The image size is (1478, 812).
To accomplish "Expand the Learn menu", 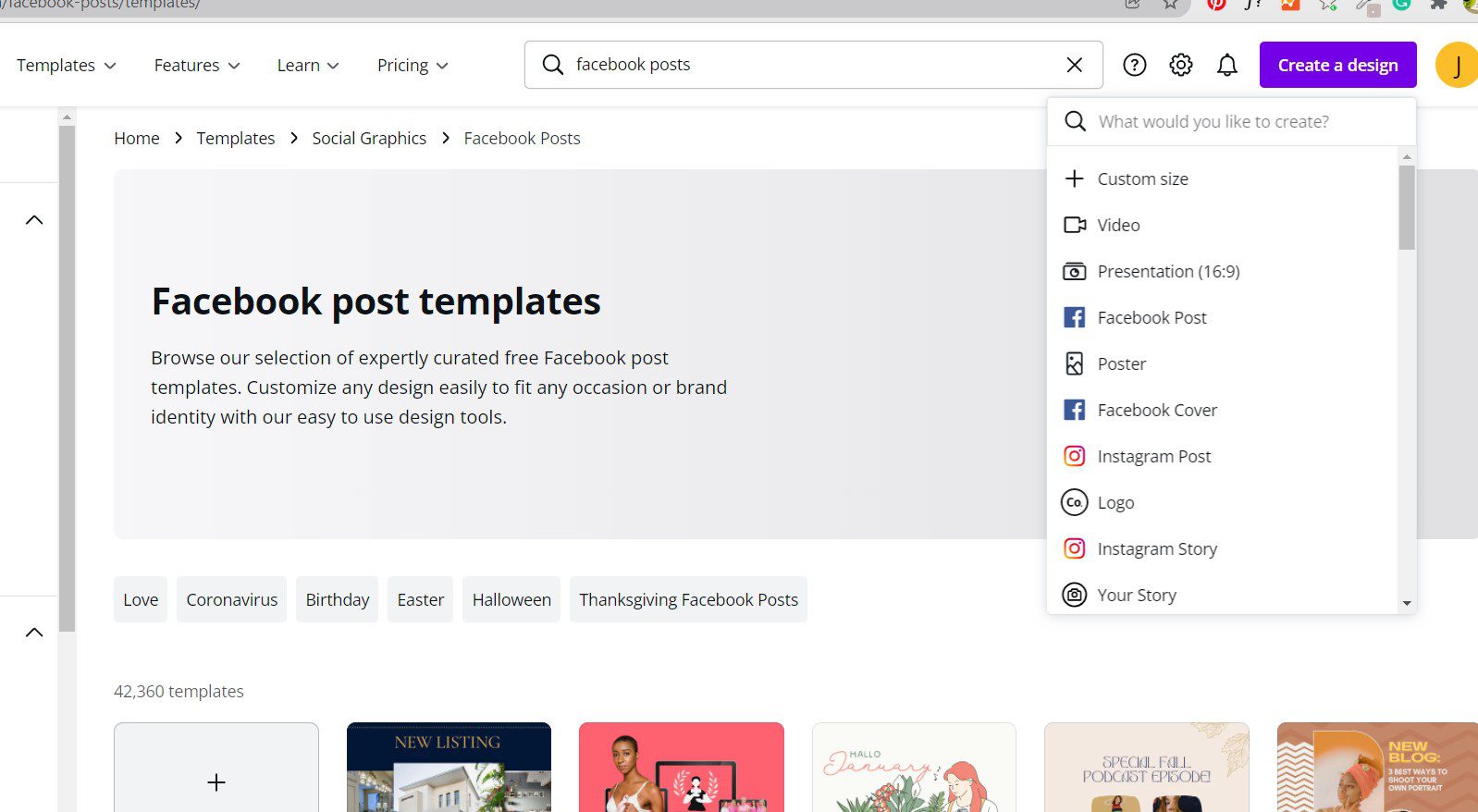I will coord(308,65).
